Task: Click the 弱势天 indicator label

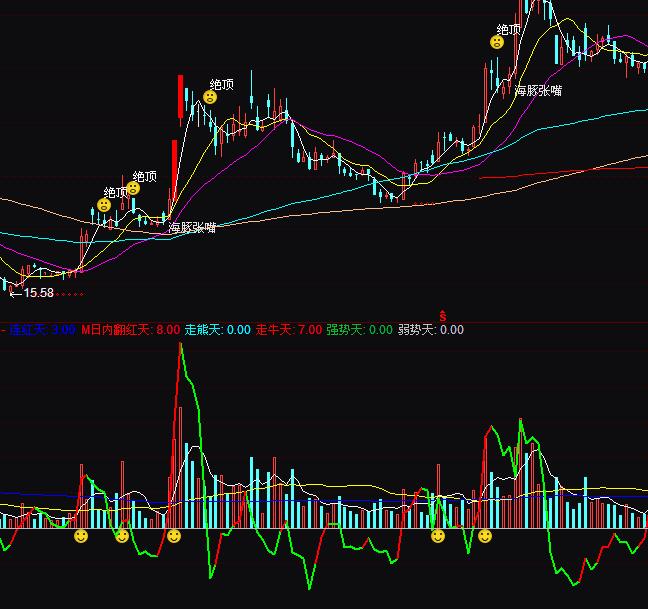Action: (x=417, y=330)
